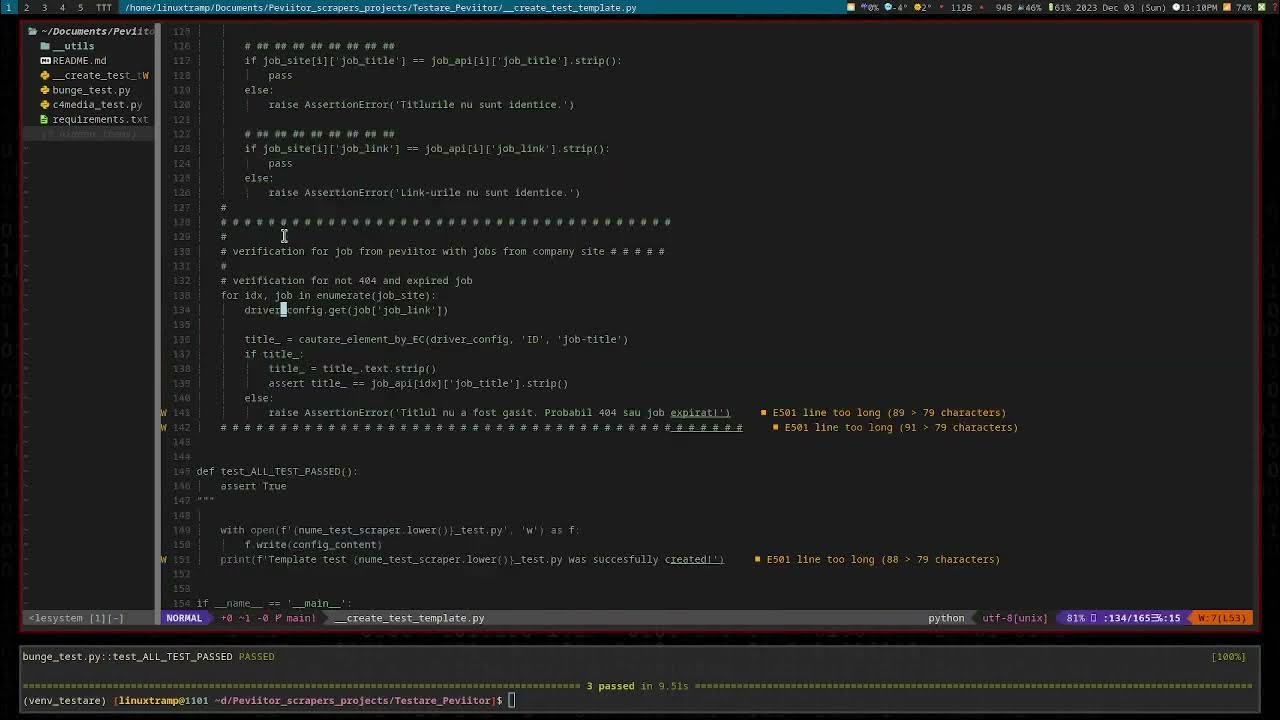Click the NORMAL mode indicator in statusline
Viewport: 1280px width, 720px height.
(x=184, y=618)
